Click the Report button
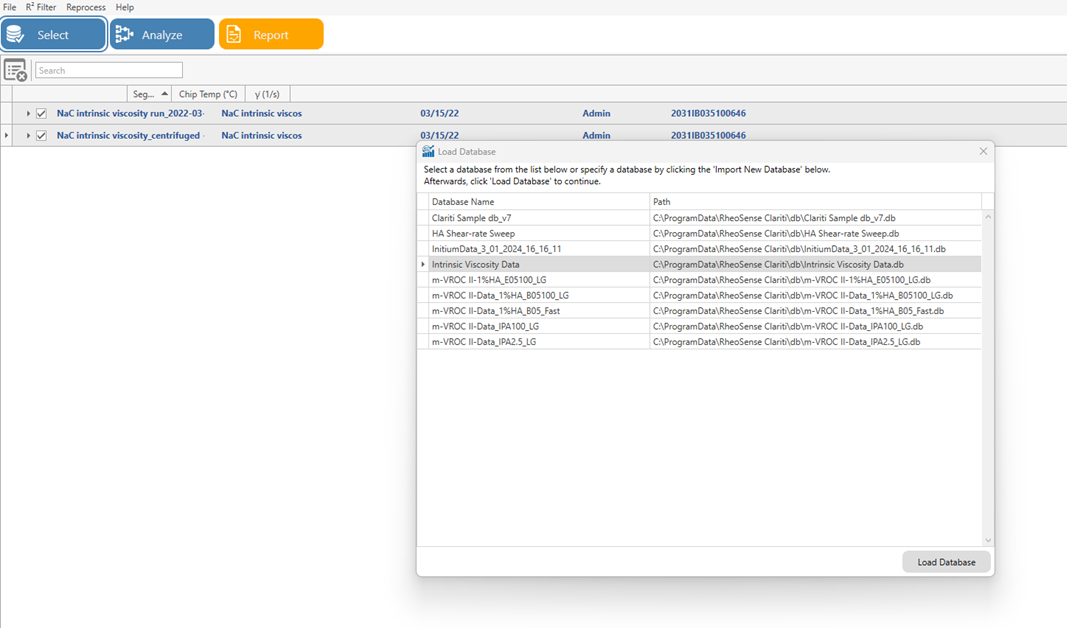The height and width of the screenshot is (628, 1067). (x=271, y=34)
